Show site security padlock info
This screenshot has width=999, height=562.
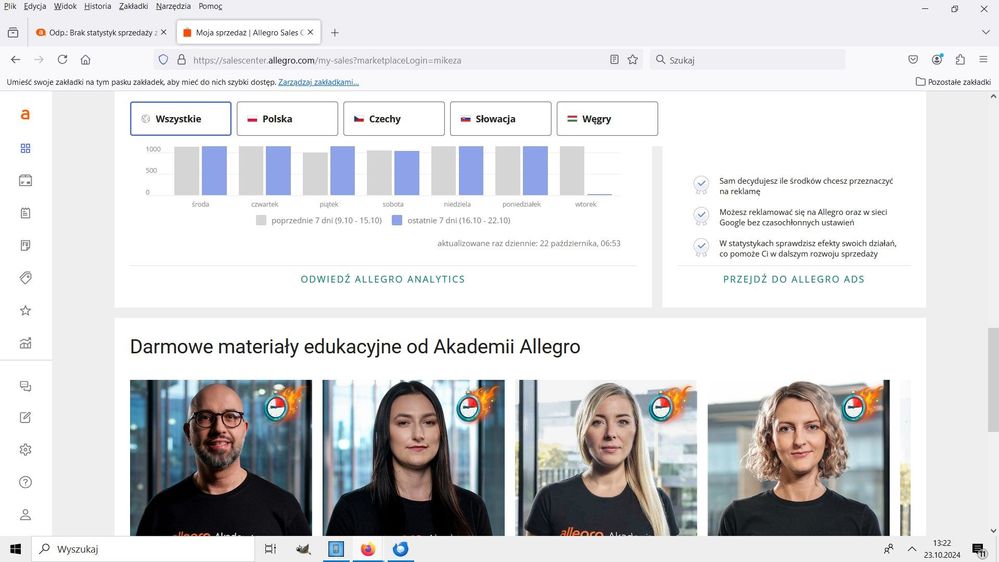(182, 60)
